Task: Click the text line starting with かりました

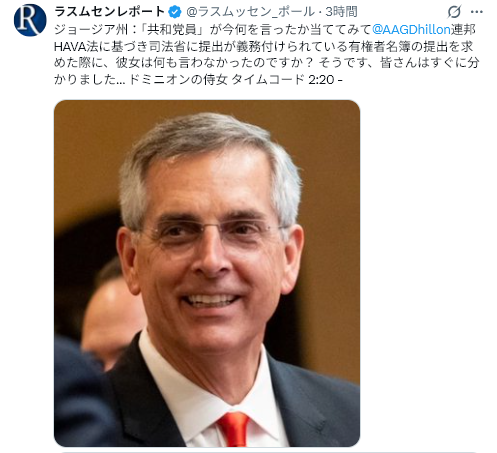Action: pos(198,79)
